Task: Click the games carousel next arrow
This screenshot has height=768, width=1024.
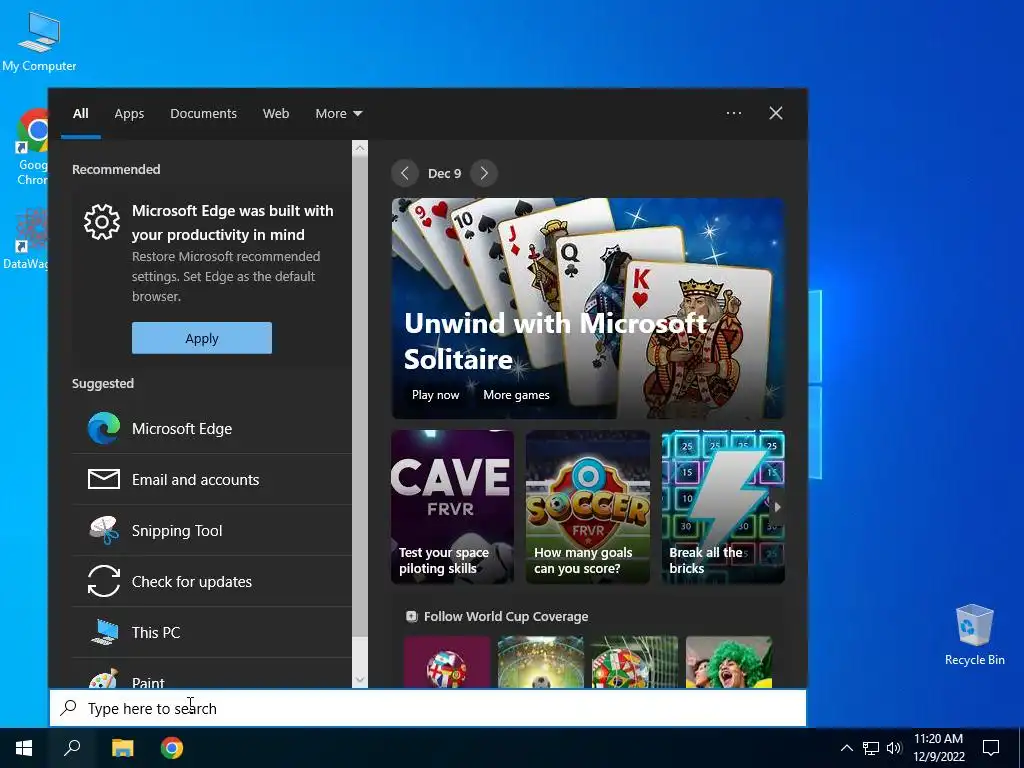Action: (x=777, y=507)
